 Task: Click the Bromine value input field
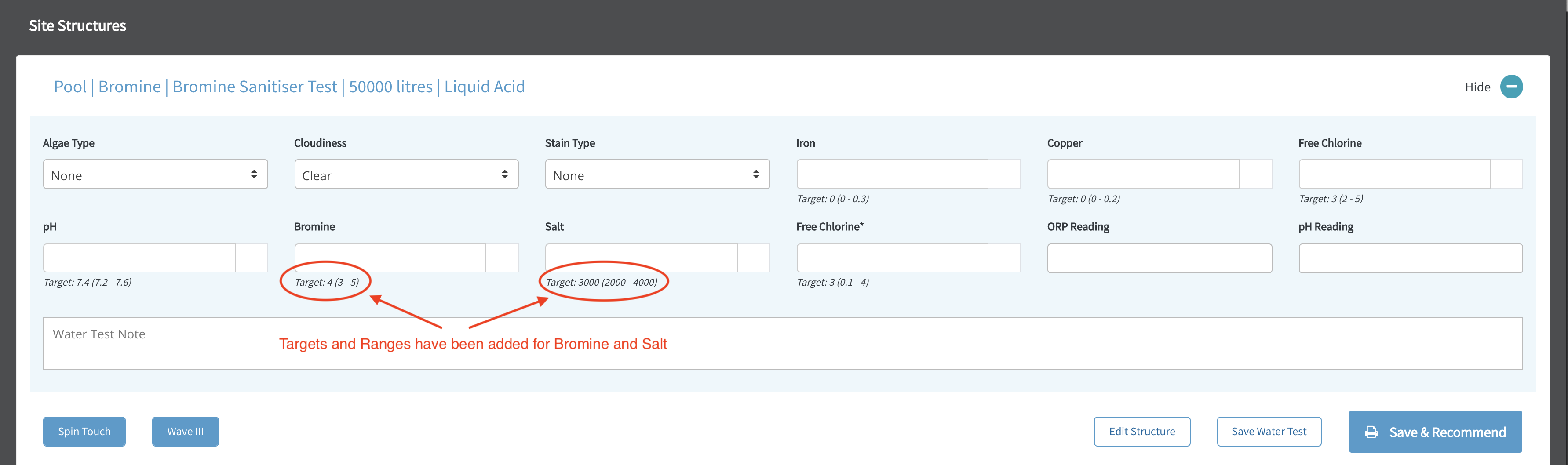point(390,258)
